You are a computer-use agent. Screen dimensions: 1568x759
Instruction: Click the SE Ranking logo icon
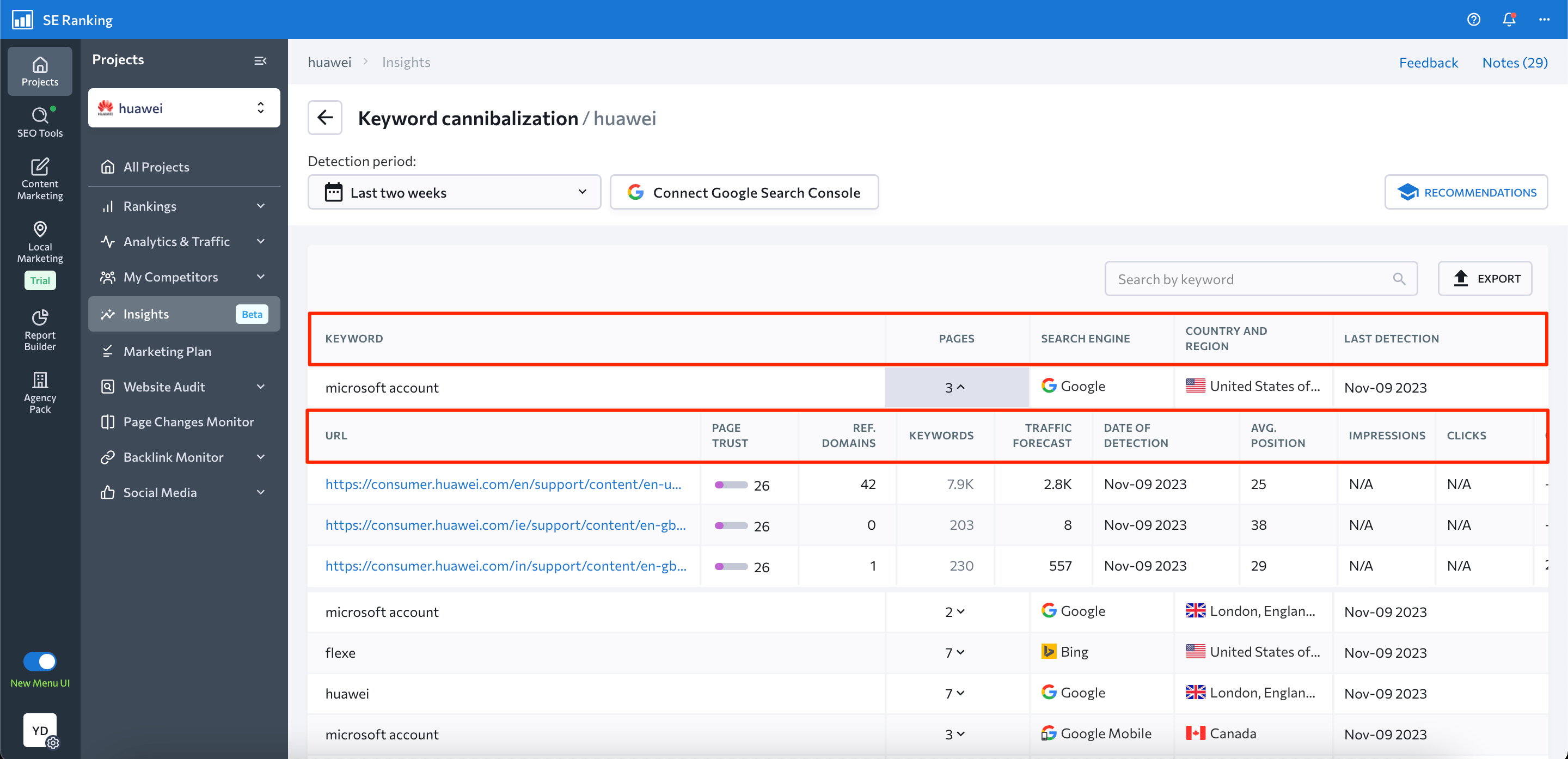coord(22,20)
